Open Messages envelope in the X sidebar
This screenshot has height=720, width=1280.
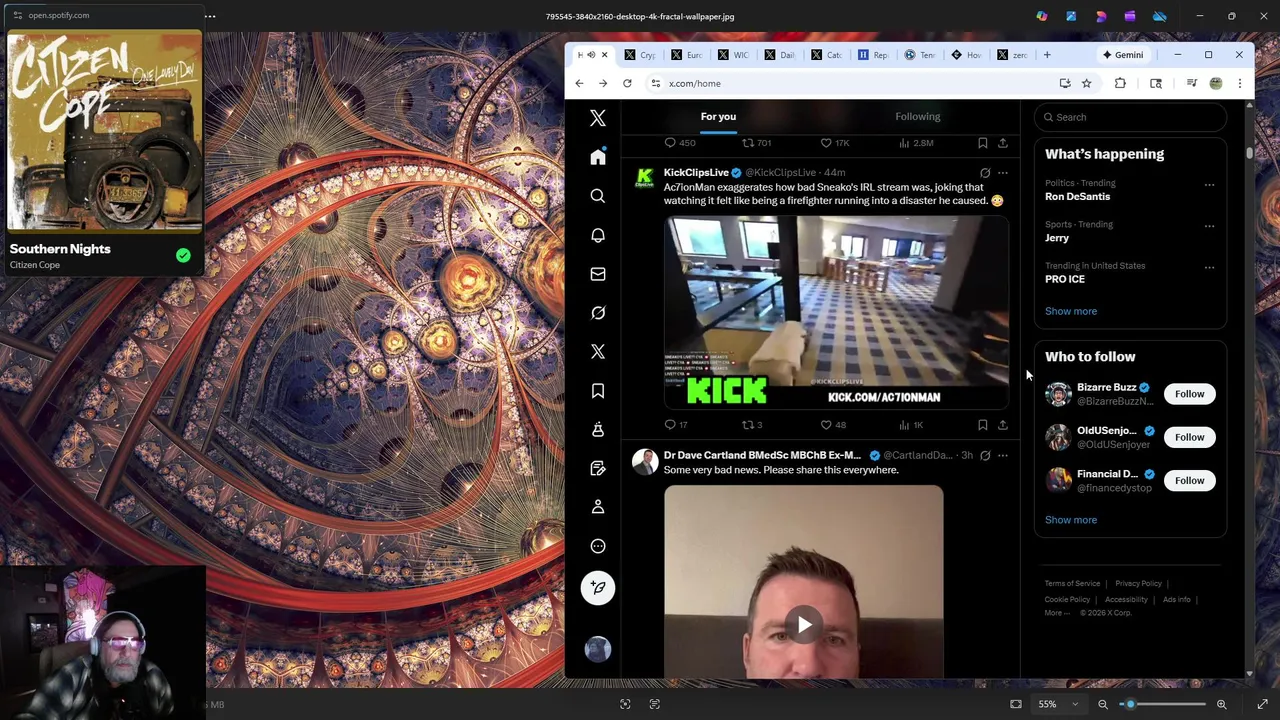click(598, 274)
